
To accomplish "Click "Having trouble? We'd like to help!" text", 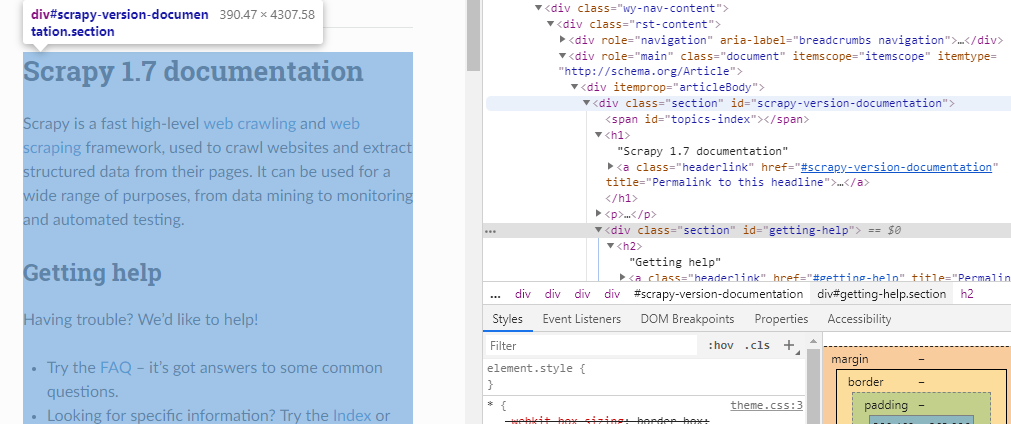I will pyautogui.click(x=141, y=320).
